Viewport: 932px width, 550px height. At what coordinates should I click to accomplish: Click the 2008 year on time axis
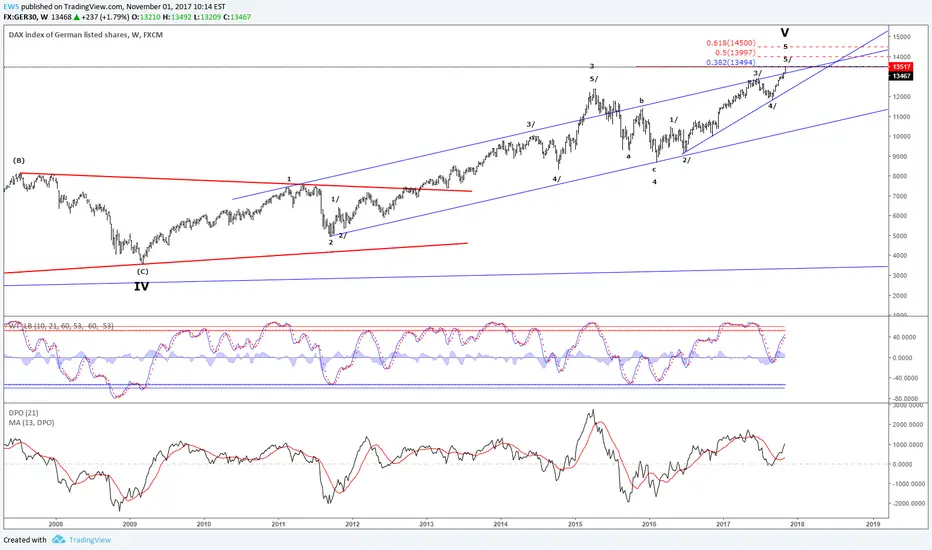click(55, 524)
